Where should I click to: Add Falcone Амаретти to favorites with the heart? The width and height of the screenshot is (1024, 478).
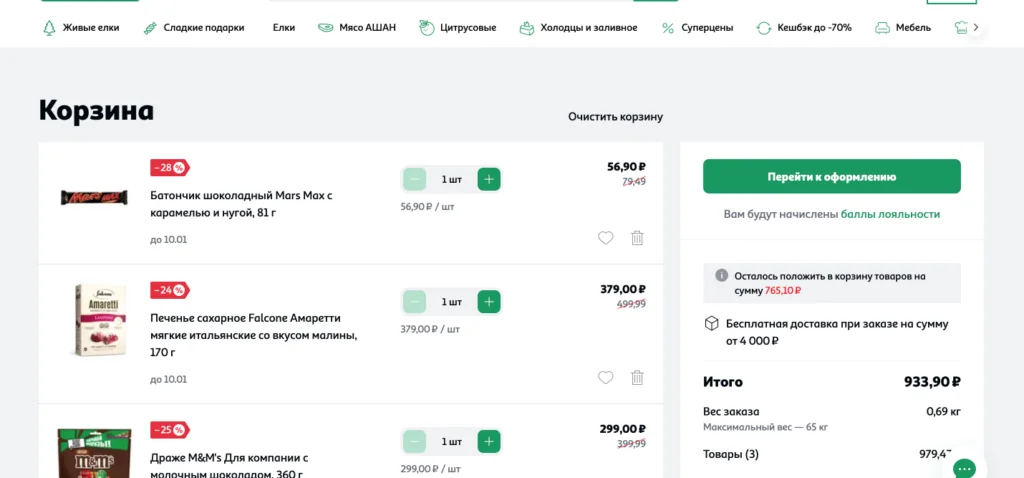(x=605, y=377)
